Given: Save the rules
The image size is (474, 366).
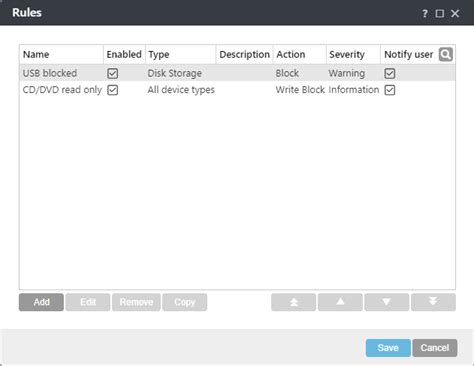Looking at the screenshot, I should click(x=388, y=348).
